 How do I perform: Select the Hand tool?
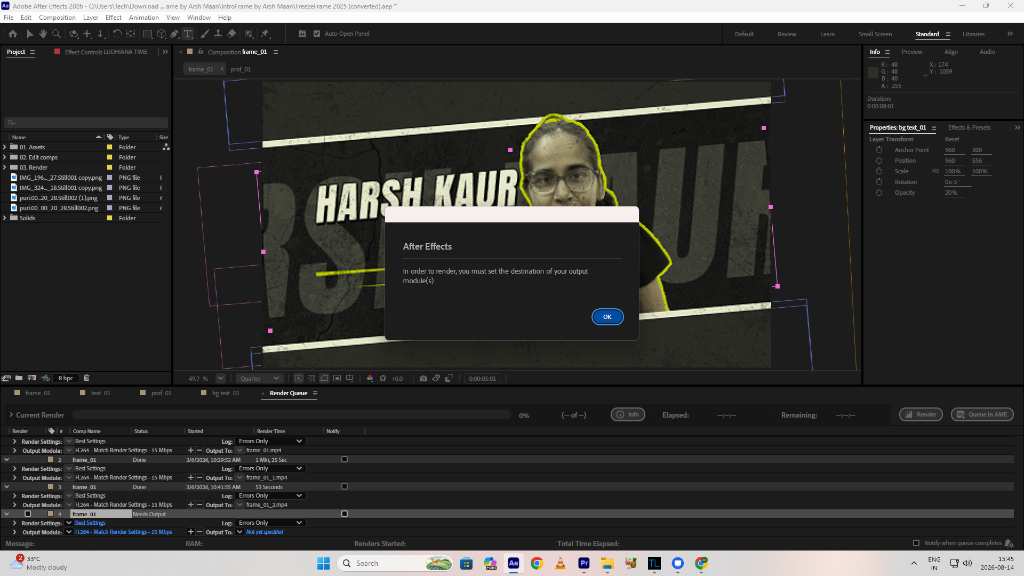click(43, 34)
